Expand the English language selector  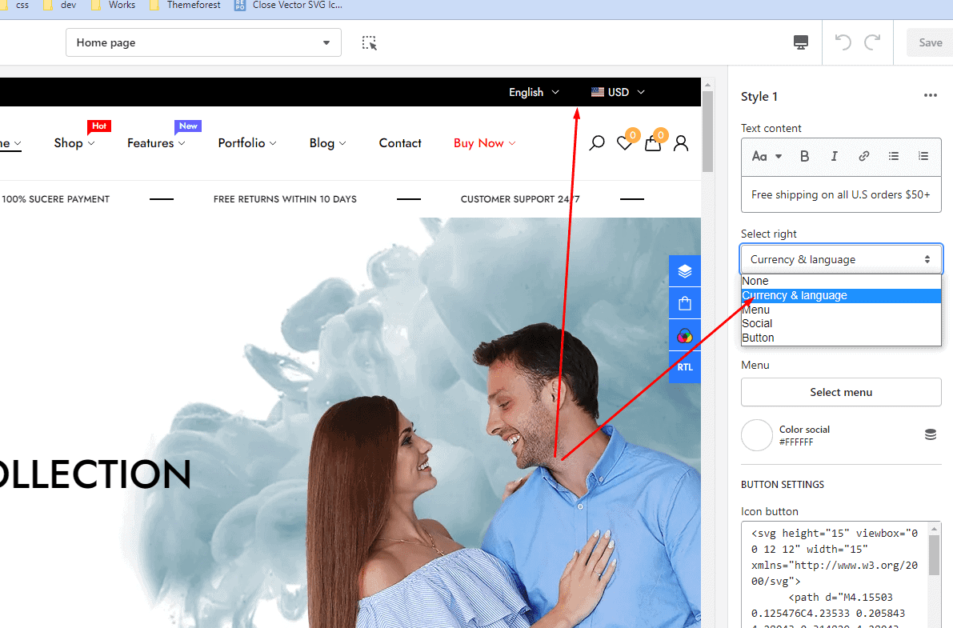click(534, 92)
